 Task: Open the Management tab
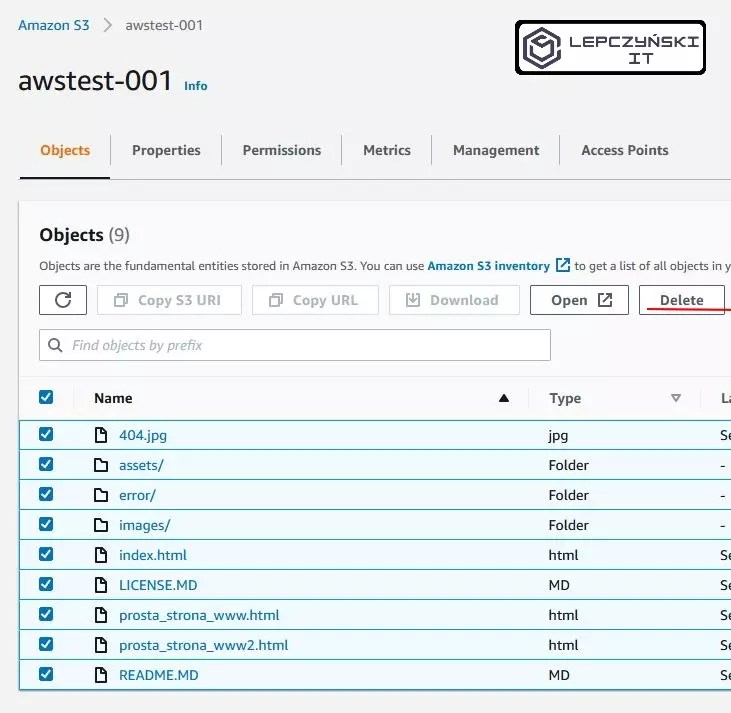click(496, 150)
